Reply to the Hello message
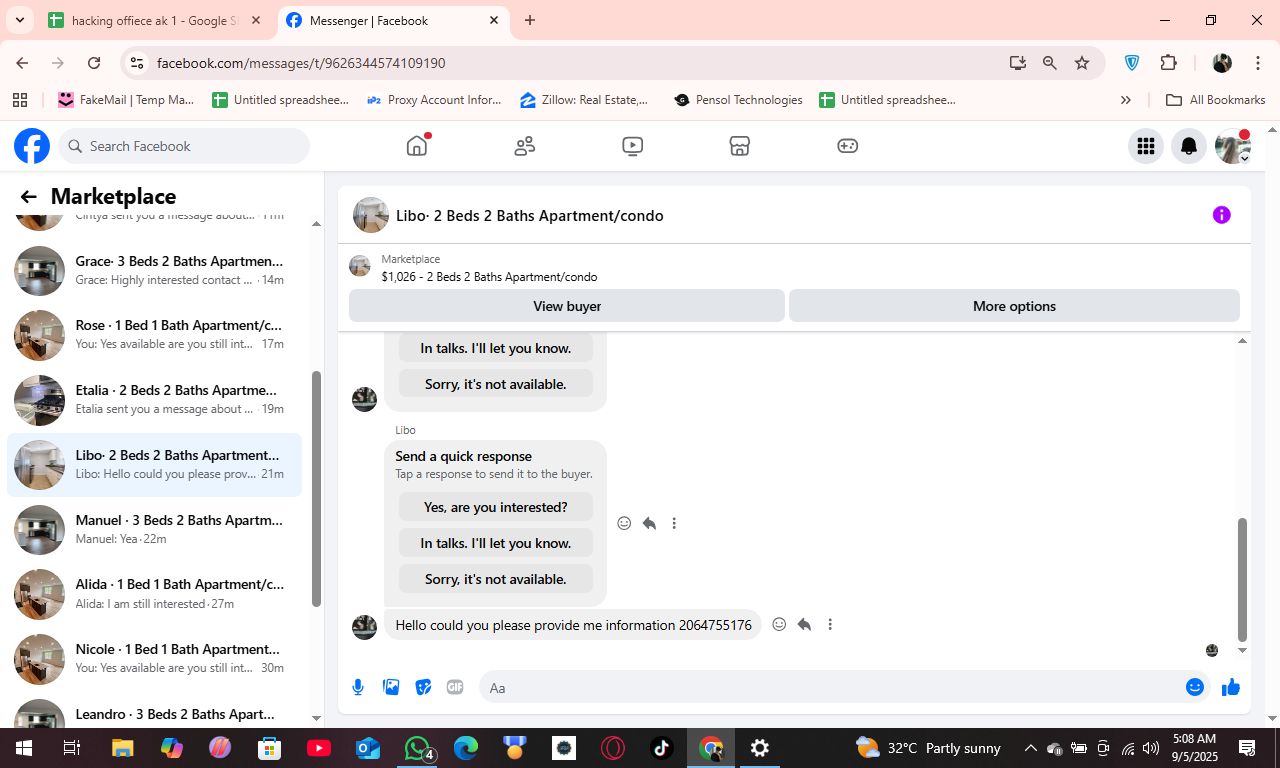Screen dimensions: 1280x768 804,625
